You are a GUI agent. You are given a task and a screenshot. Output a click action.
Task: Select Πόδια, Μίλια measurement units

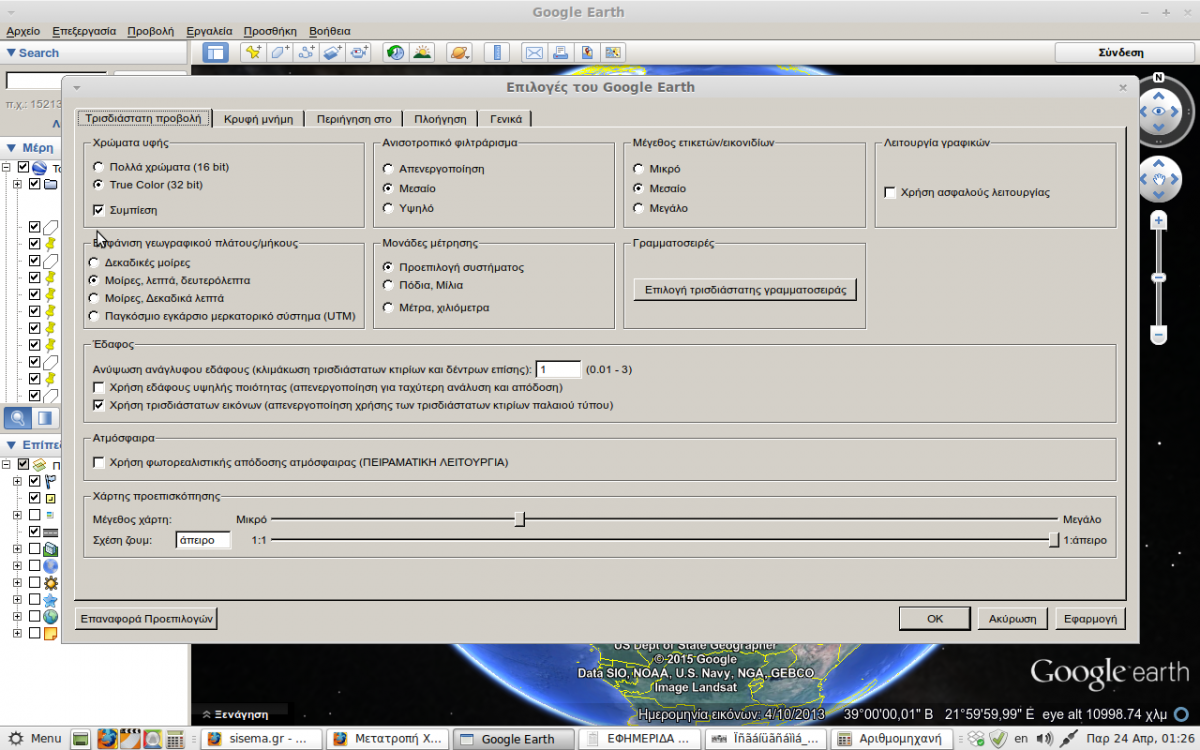pos(388,285)
